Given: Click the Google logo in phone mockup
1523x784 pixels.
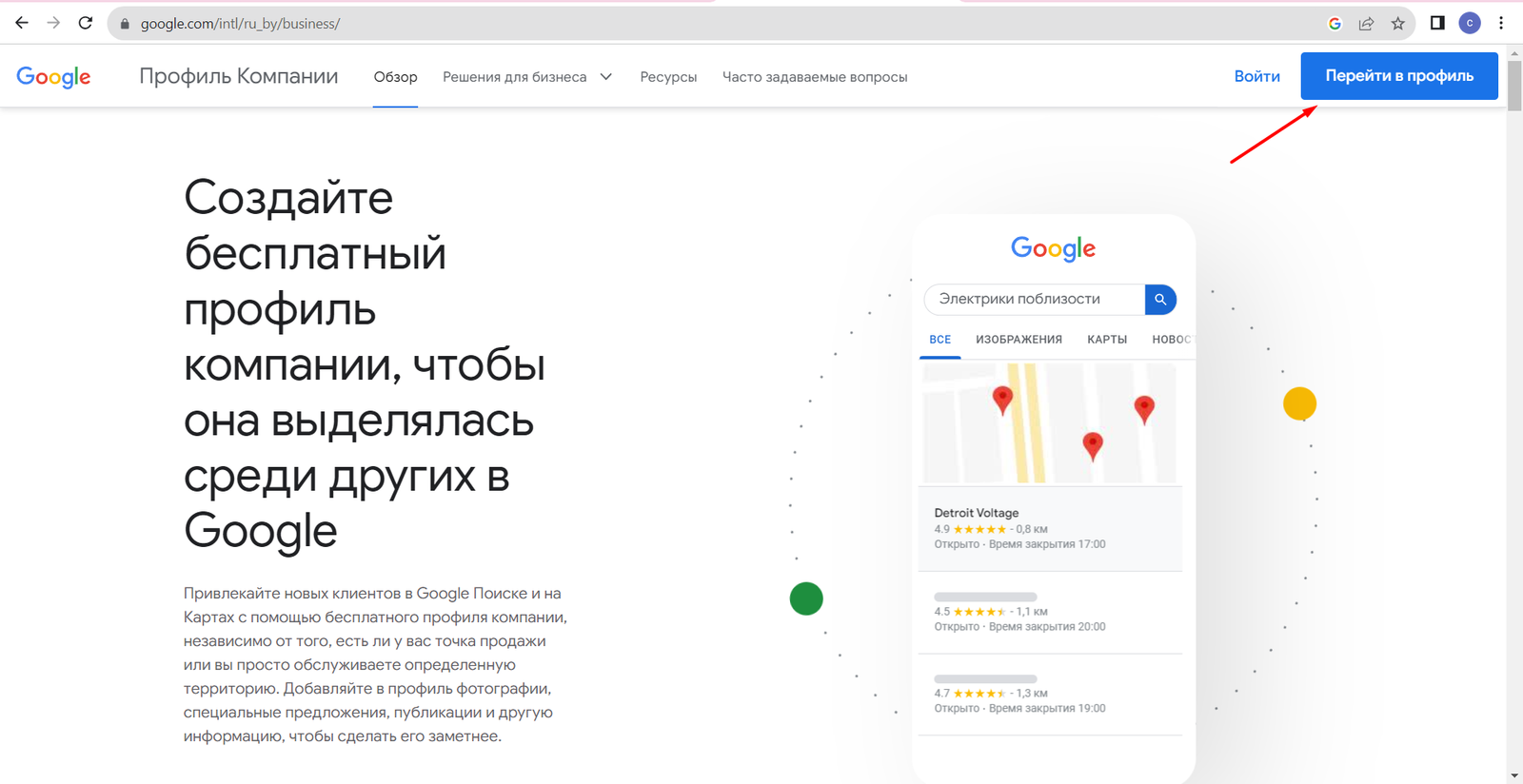Looking at the screenshot, I should (1053, 248).
